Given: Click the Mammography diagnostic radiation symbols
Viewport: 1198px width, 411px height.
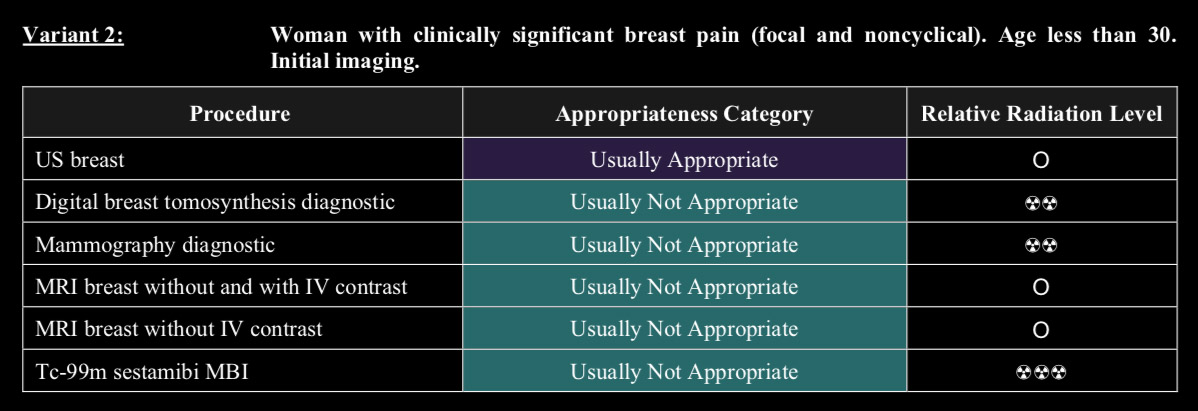Looking at the screenshot, I should tap(1041, 246).
